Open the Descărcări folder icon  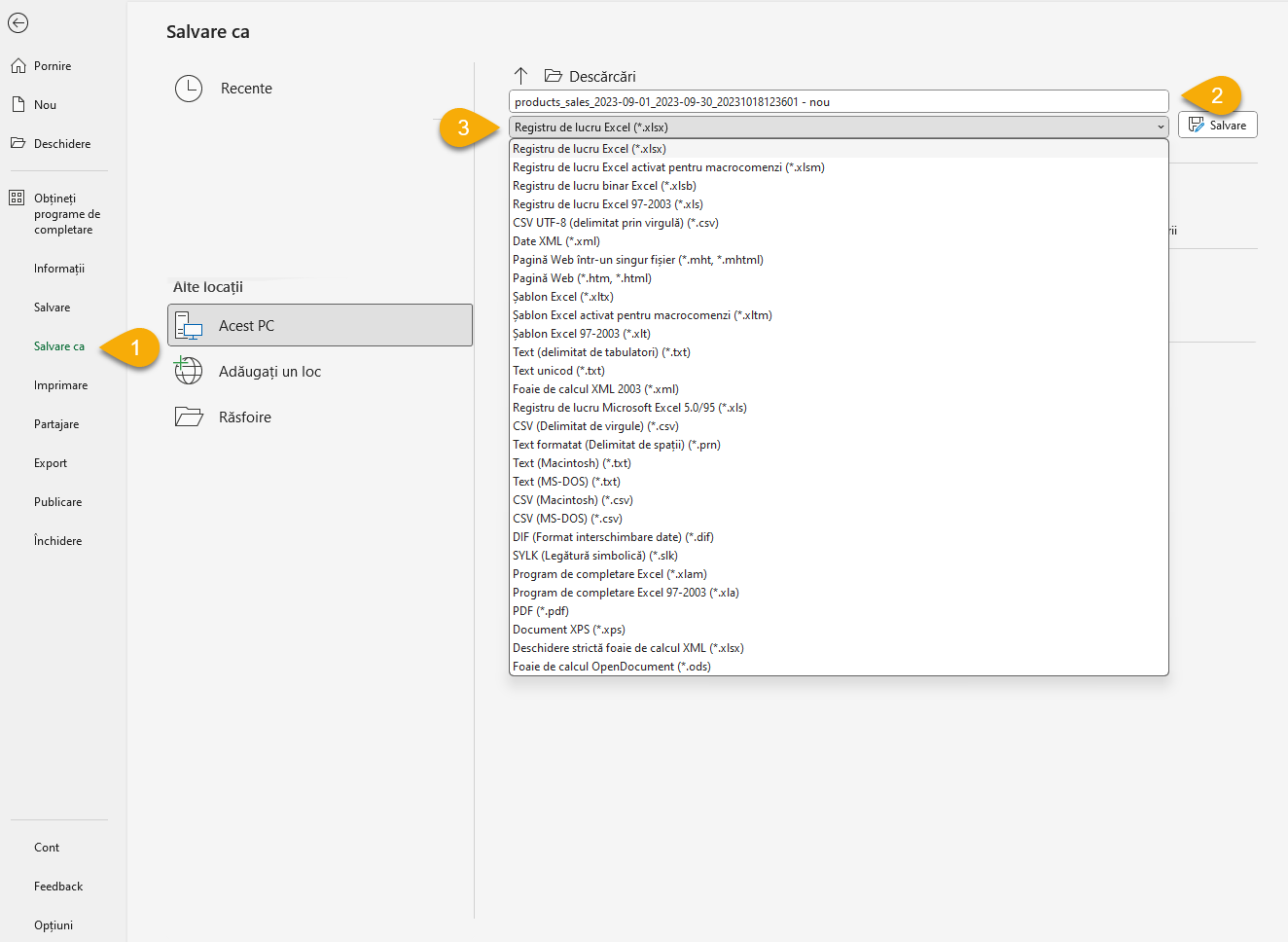pyautogui.click(x=554, y=75)
